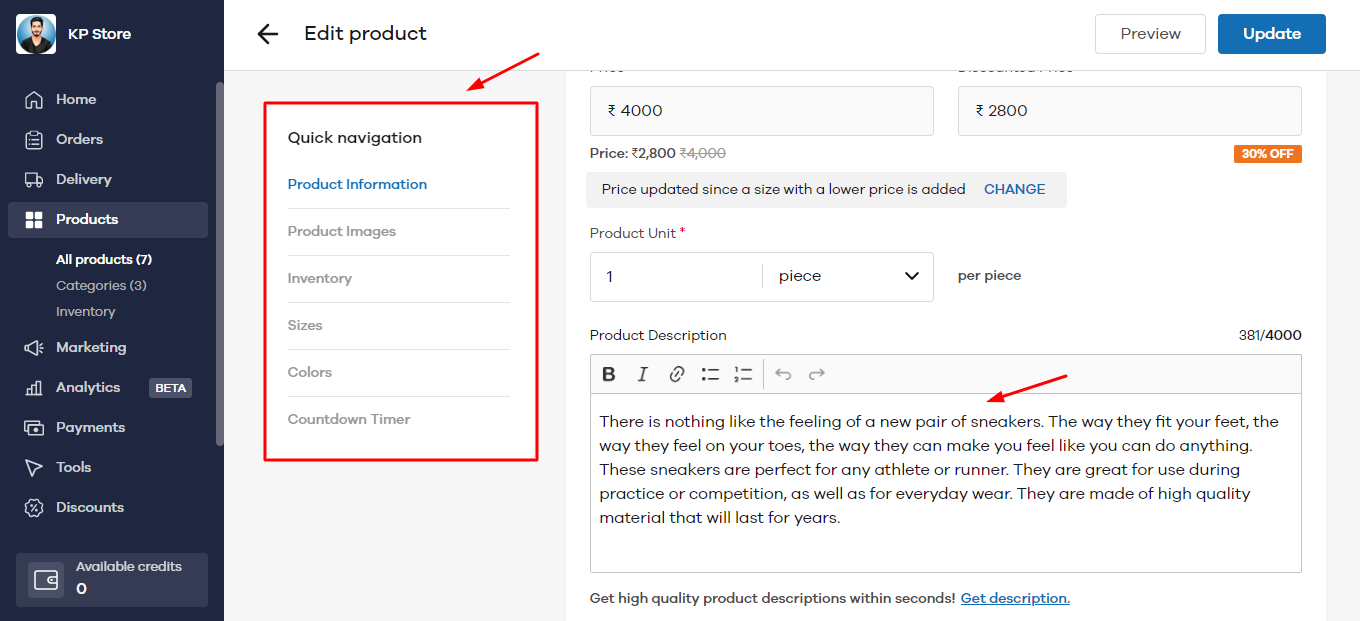Click the Available credits wallet icon
This screenshot has height=621, width=1360.
pyautogui.click(x=46, y=580)
